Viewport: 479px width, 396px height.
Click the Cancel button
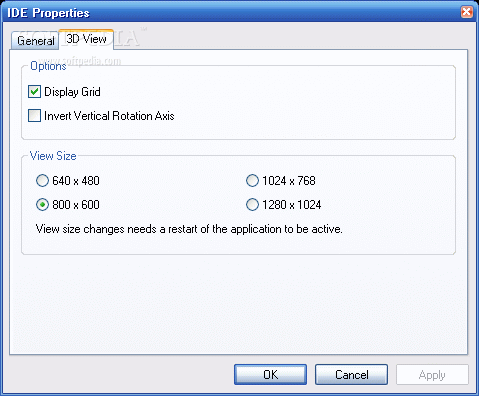pyautogui.click(x=351, y=374)
